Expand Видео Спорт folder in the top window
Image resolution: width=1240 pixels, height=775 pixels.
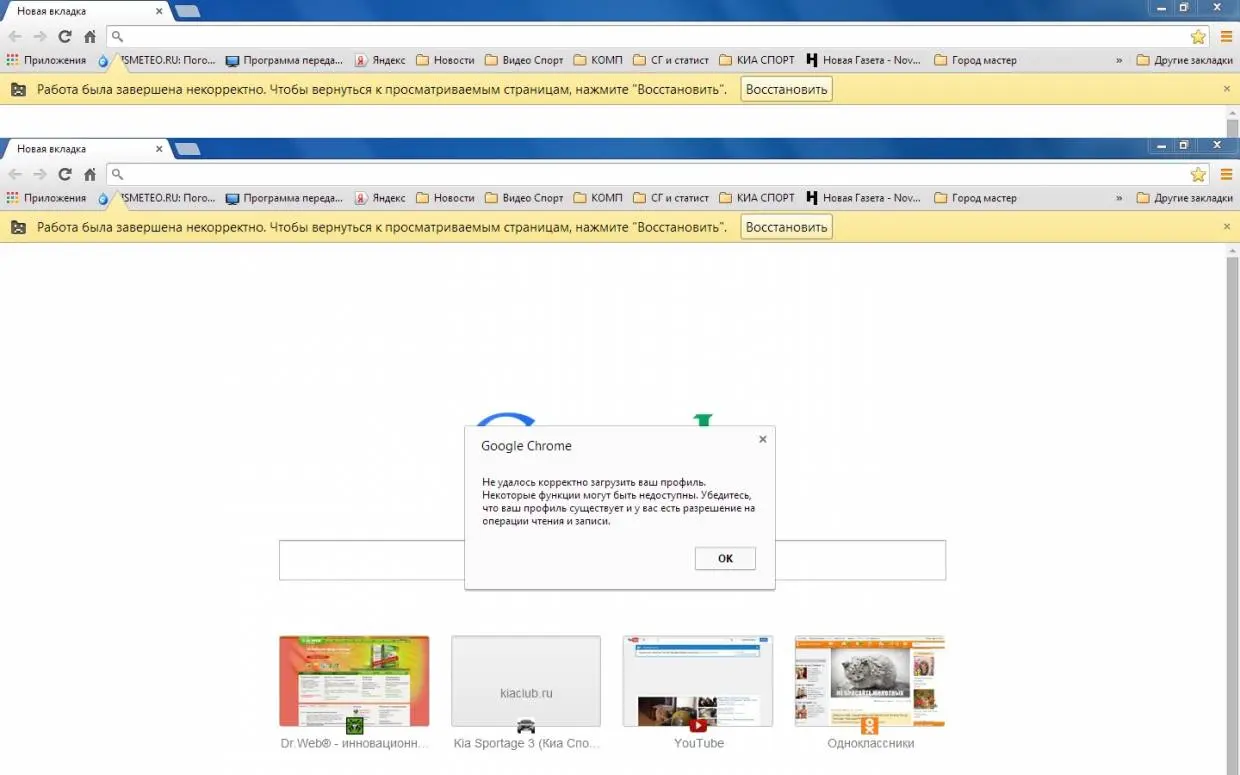[524, 60]
